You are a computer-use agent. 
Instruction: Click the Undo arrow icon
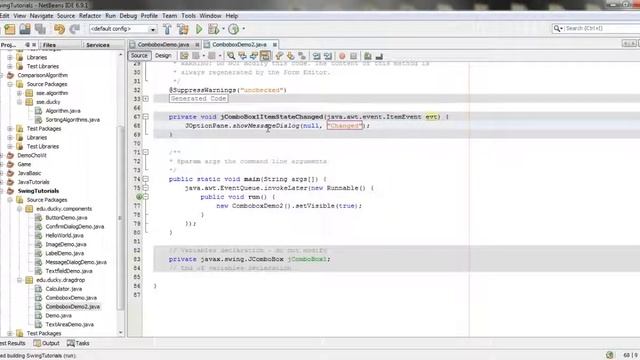[59, 29]
